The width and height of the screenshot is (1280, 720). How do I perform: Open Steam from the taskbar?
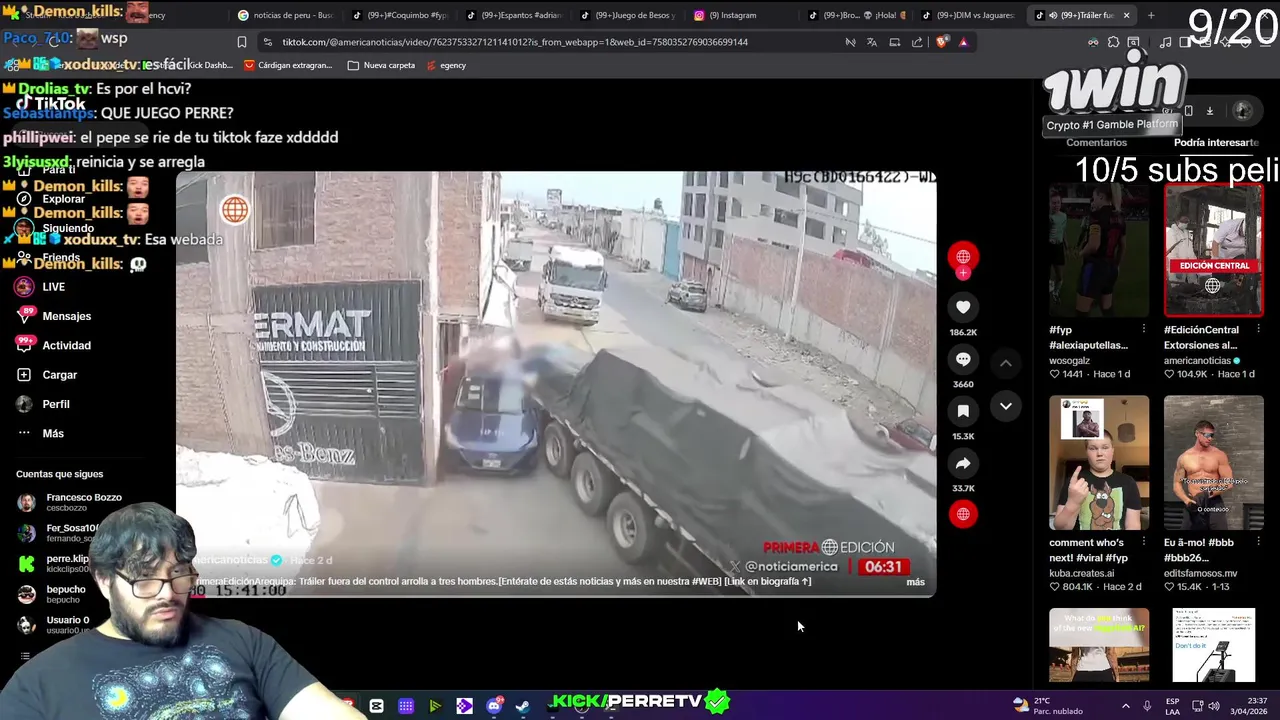[522, 706]
